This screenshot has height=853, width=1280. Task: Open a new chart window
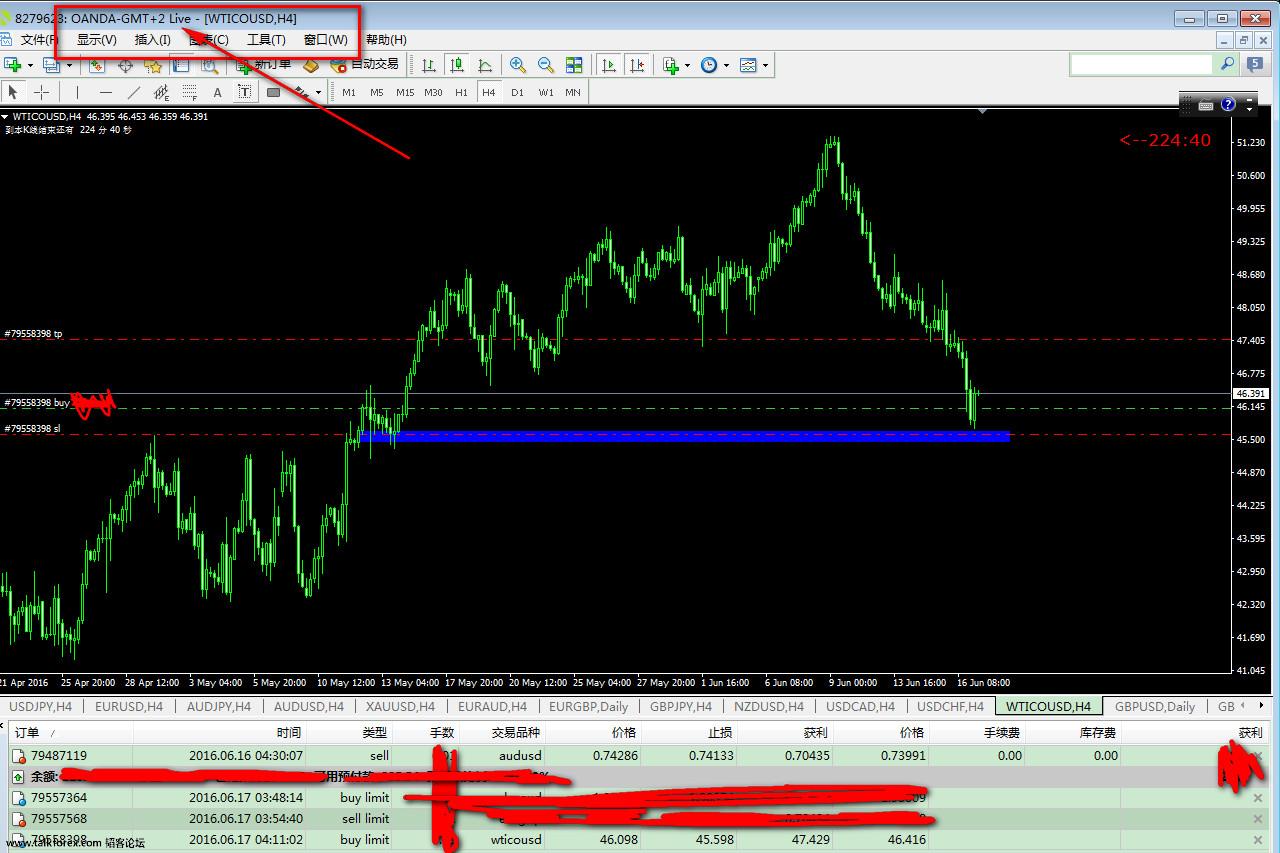pos(14,65)
